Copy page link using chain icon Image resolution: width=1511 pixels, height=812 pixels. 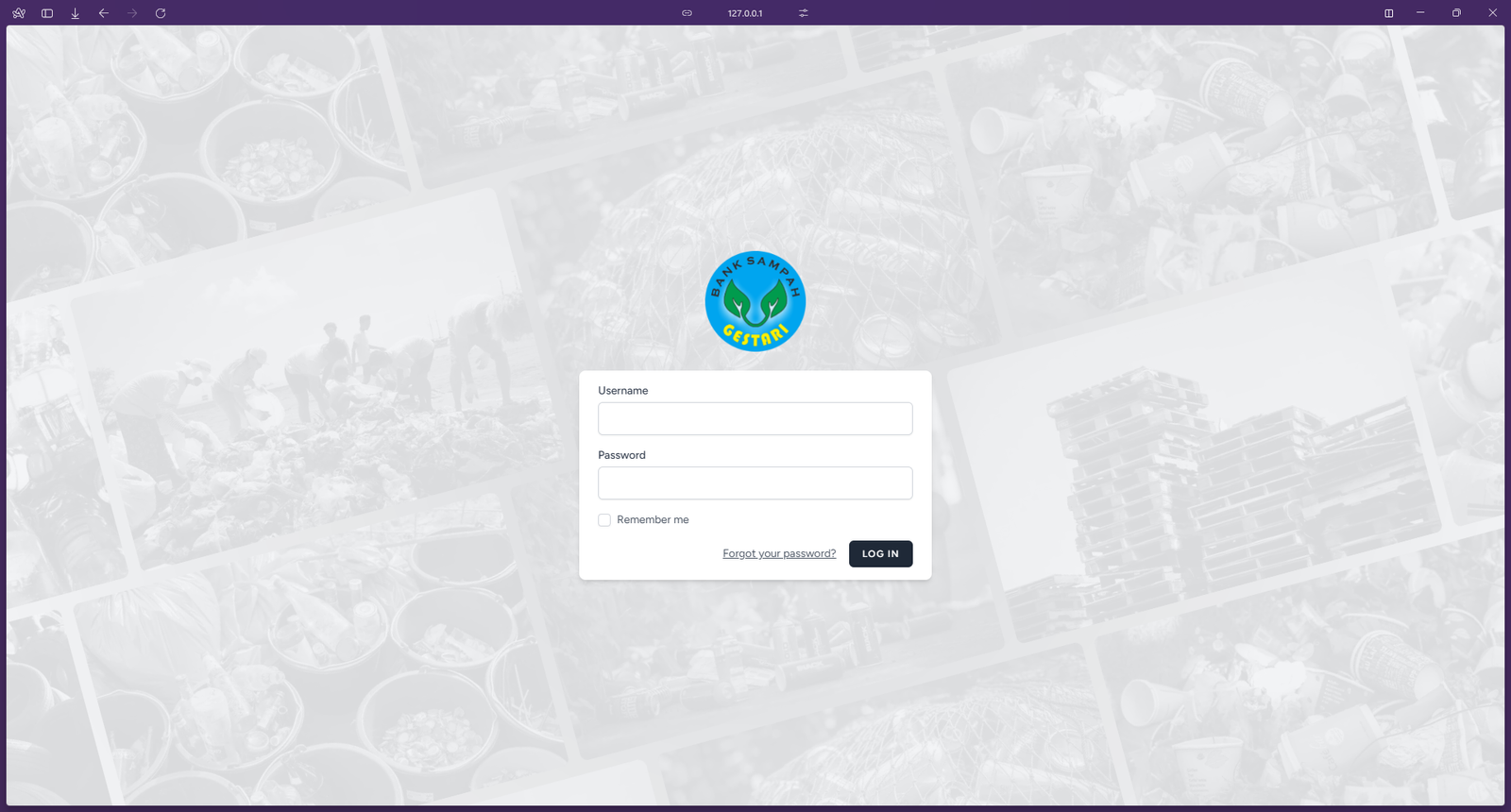[688, 13]
